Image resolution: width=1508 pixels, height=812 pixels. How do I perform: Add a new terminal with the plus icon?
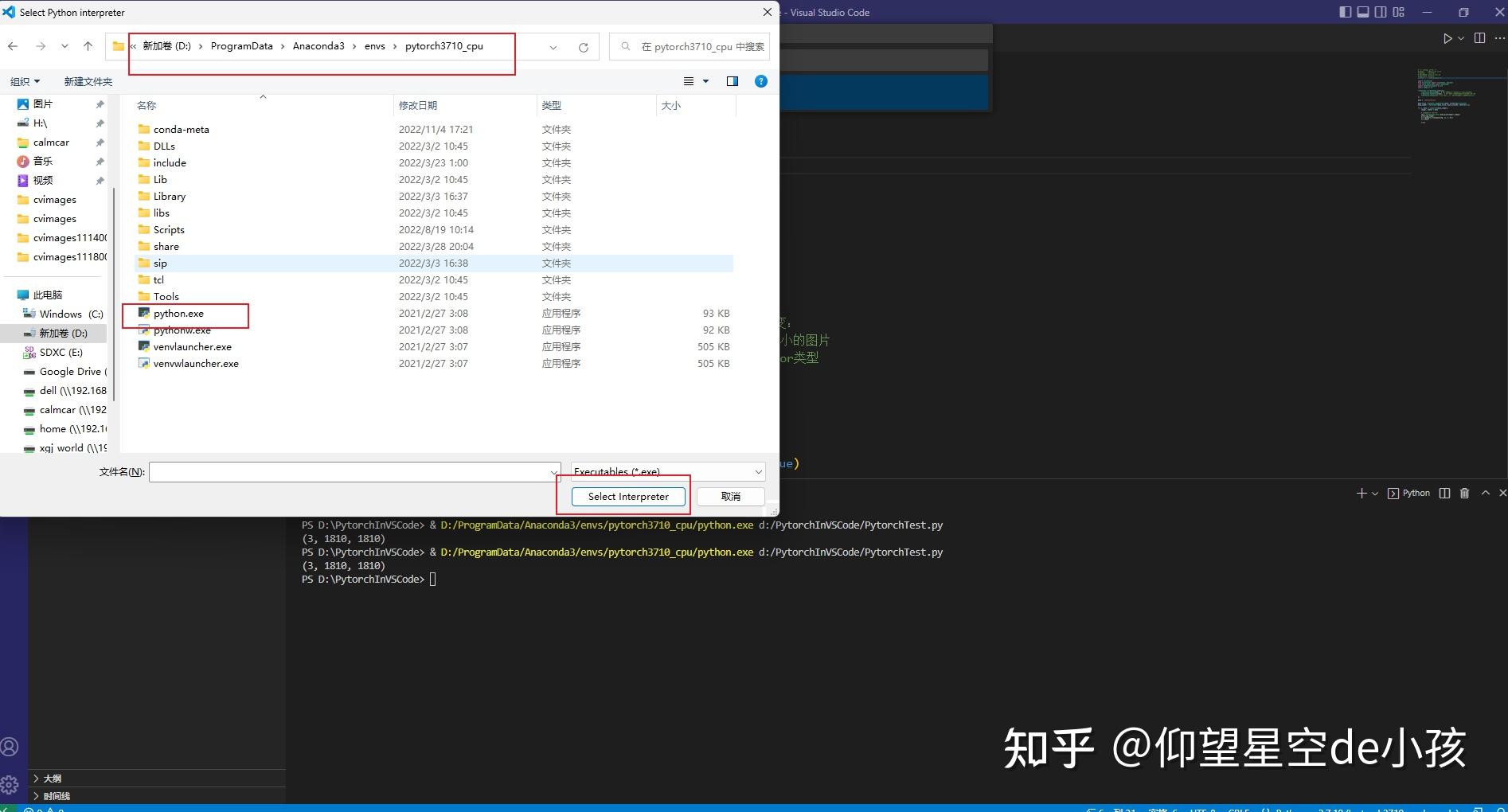[x=1361, y=493]
